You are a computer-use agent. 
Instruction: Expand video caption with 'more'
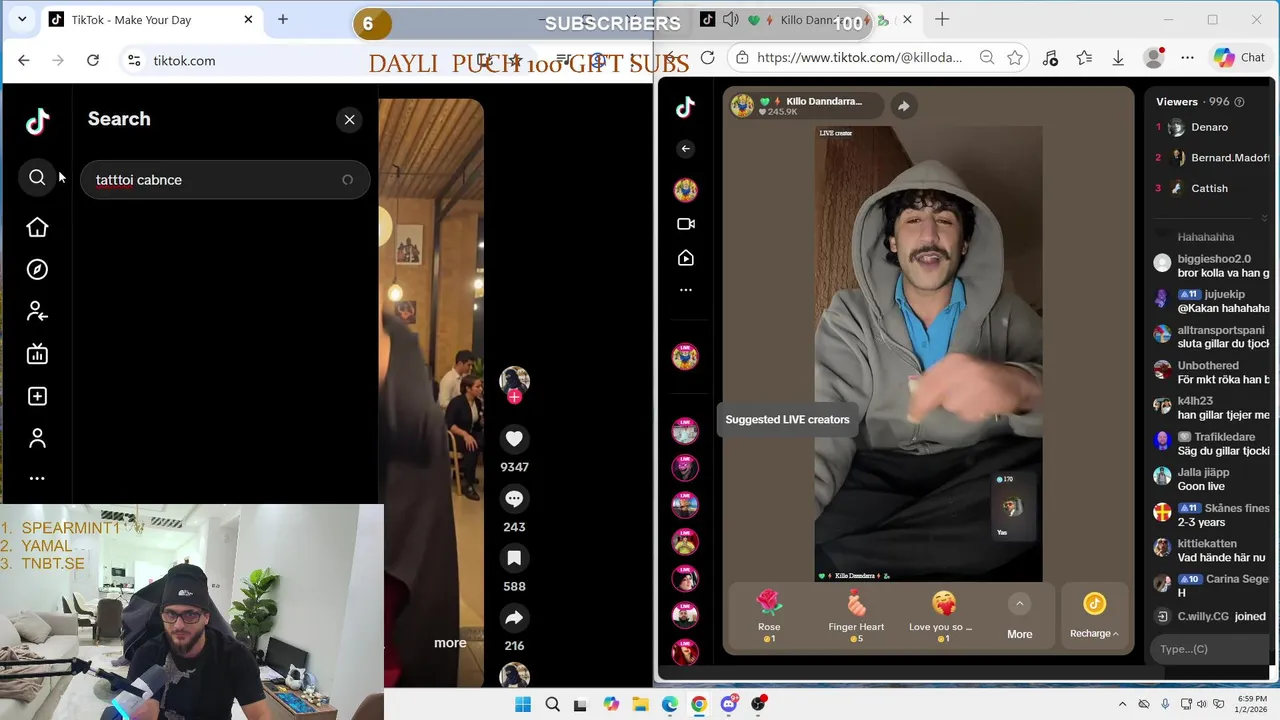[x=450, y=643]
